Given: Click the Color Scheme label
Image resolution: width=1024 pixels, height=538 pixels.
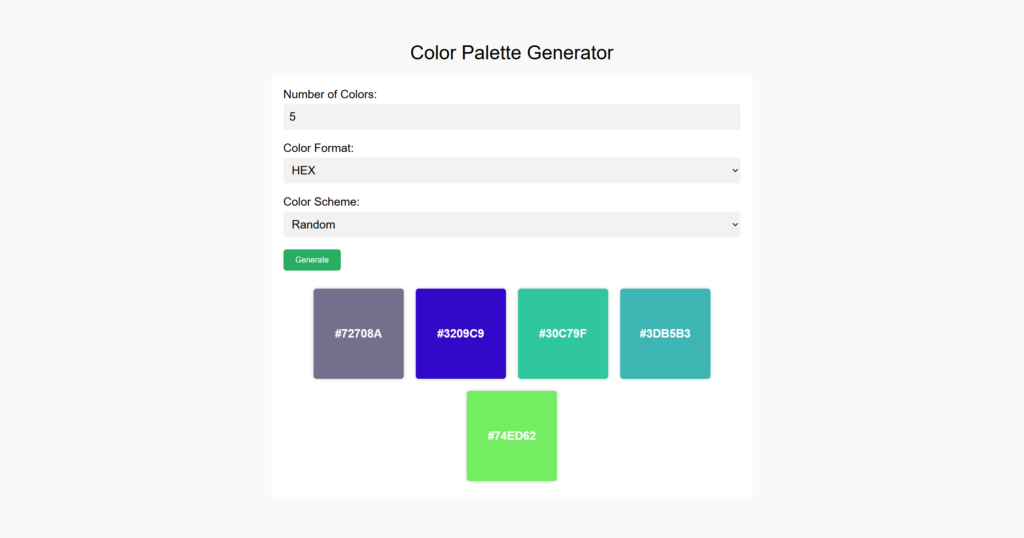Looking at the screenshot, I should click(x=321, y=202).
